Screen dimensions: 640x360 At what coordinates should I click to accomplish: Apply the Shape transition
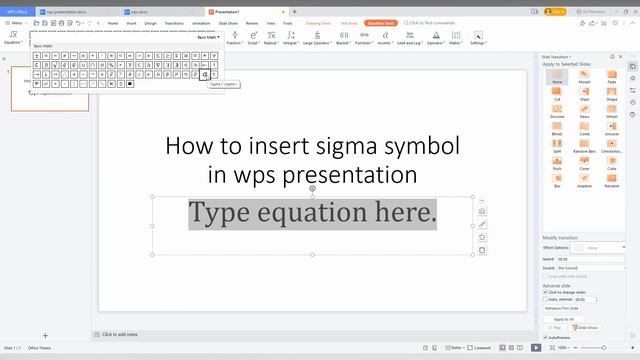(611, 94)
